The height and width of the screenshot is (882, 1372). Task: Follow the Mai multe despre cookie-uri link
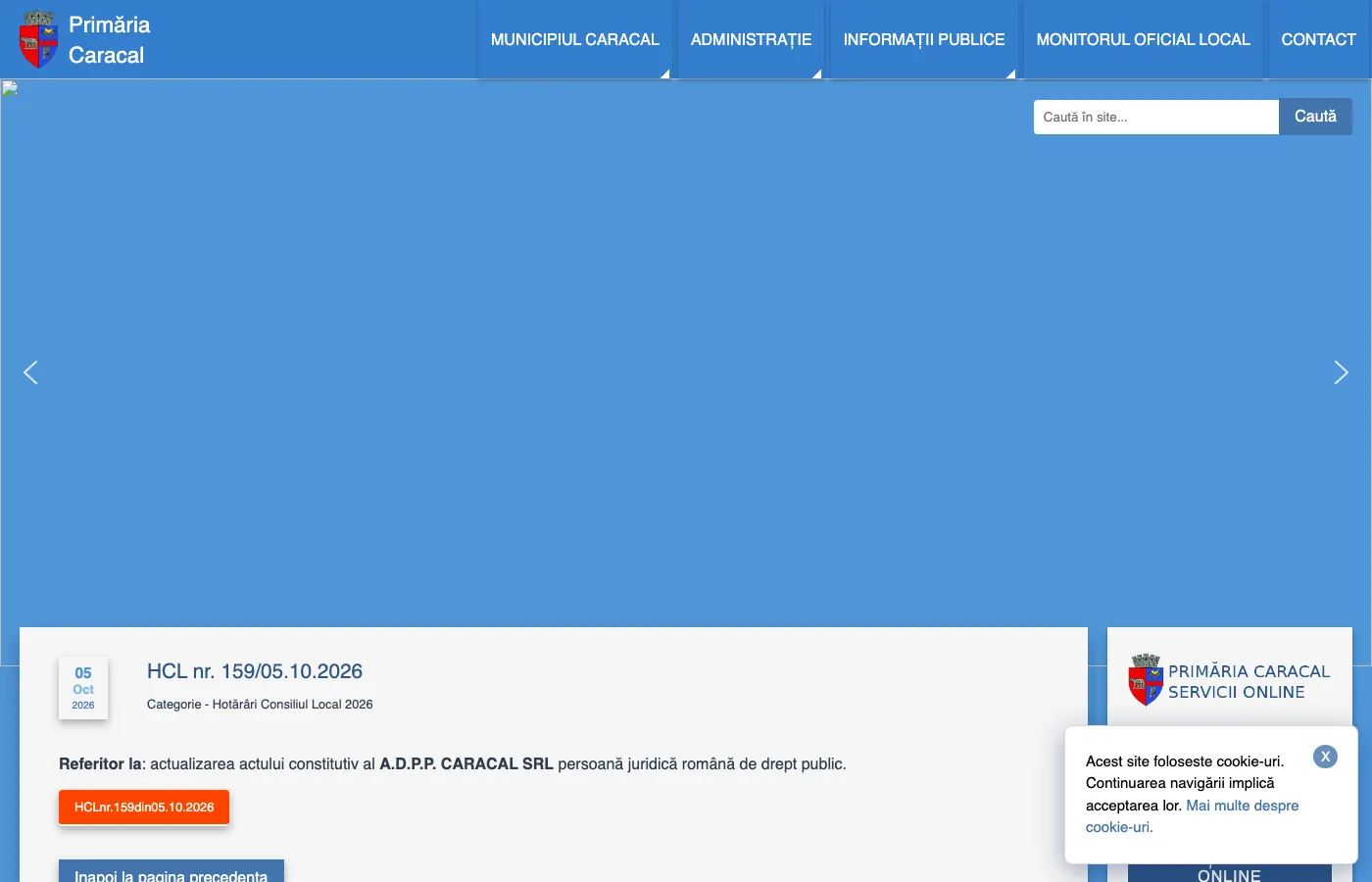tap(1193, 816)
